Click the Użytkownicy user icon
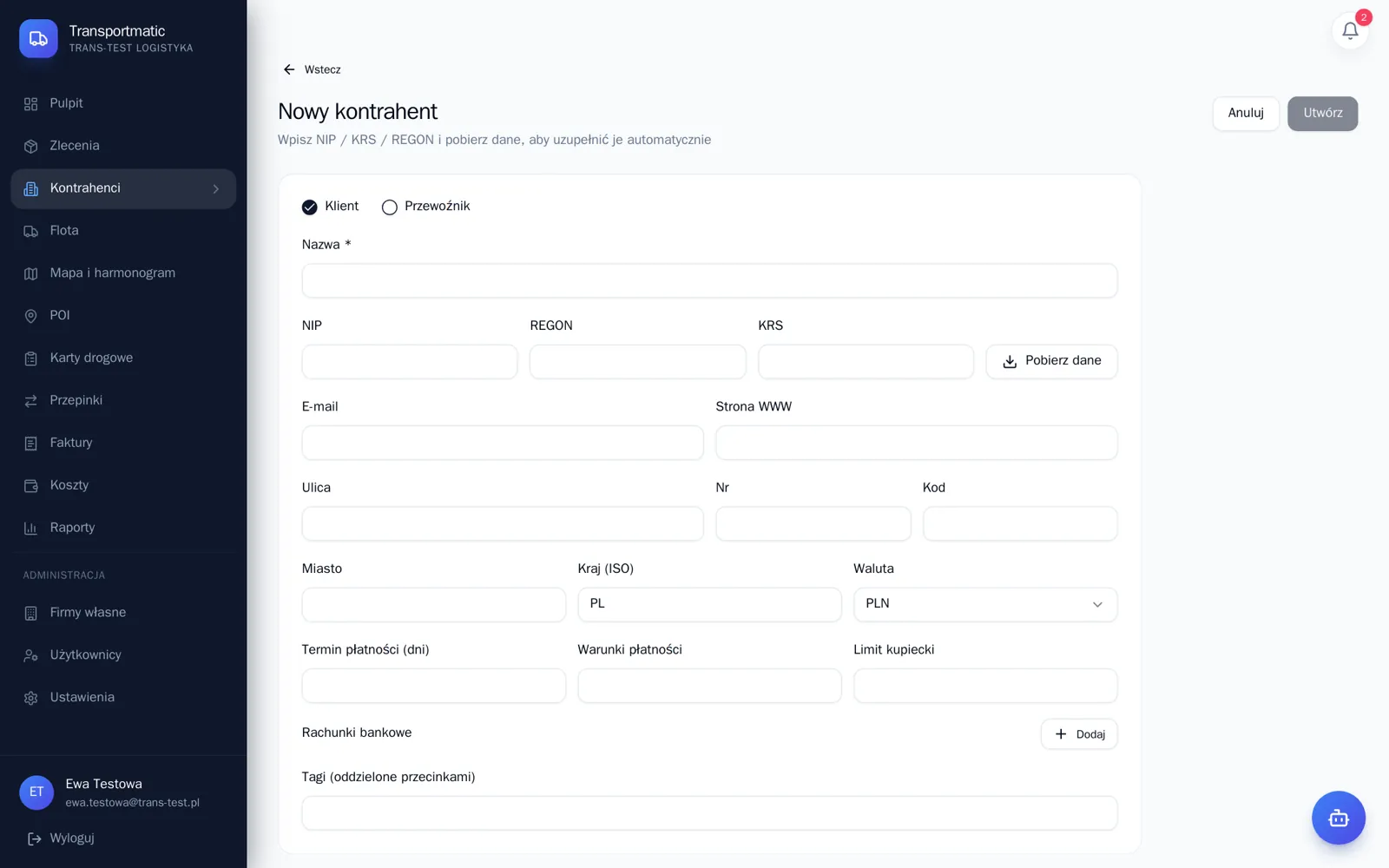The image size is (1389, 868). 31,656
